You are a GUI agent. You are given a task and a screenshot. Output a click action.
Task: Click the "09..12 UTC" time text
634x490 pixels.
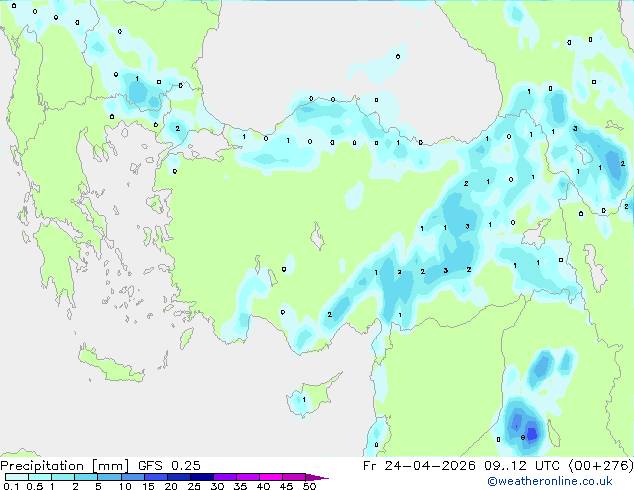[x=522, y=466]
